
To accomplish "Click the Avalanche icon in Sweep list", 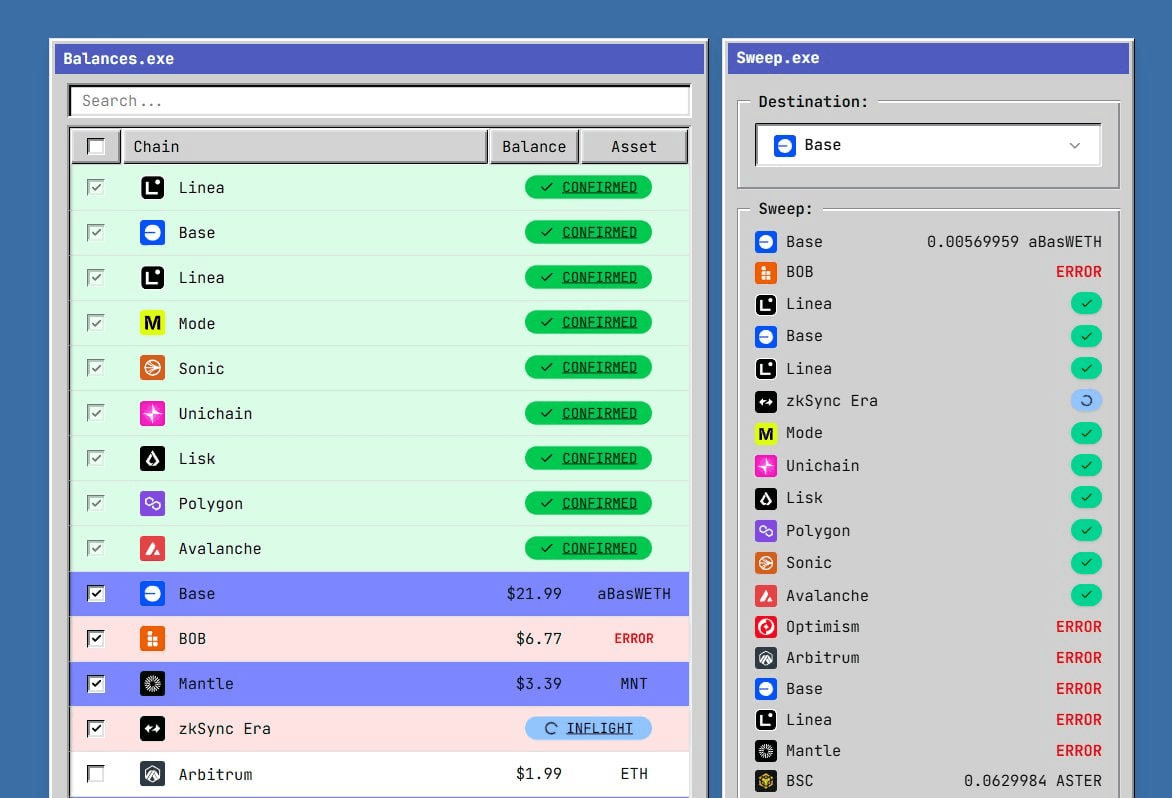I will coord(766,595).
